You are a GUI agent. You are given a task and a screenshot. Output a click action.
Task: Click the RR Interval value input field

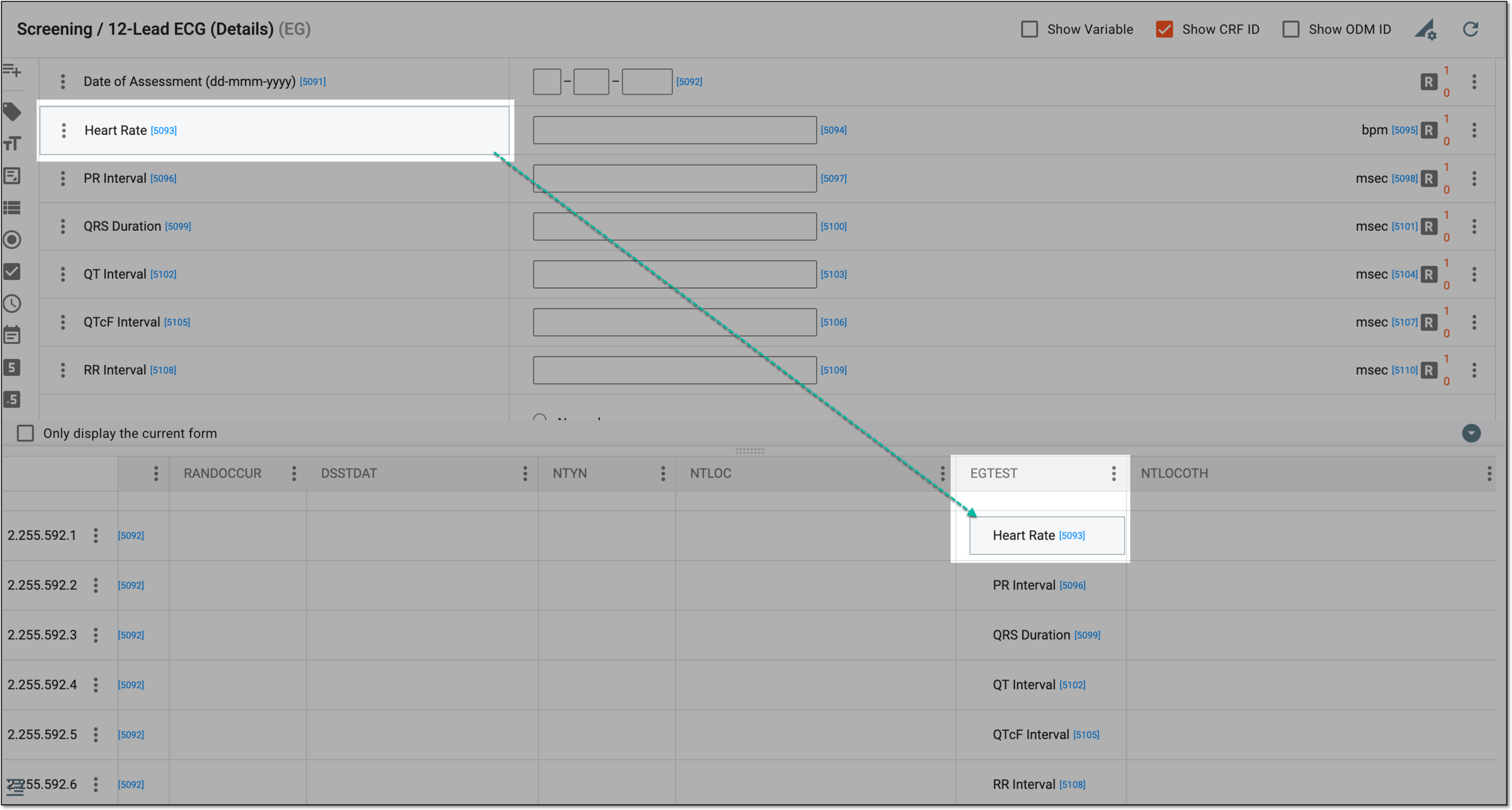click(x=674, y=370)
